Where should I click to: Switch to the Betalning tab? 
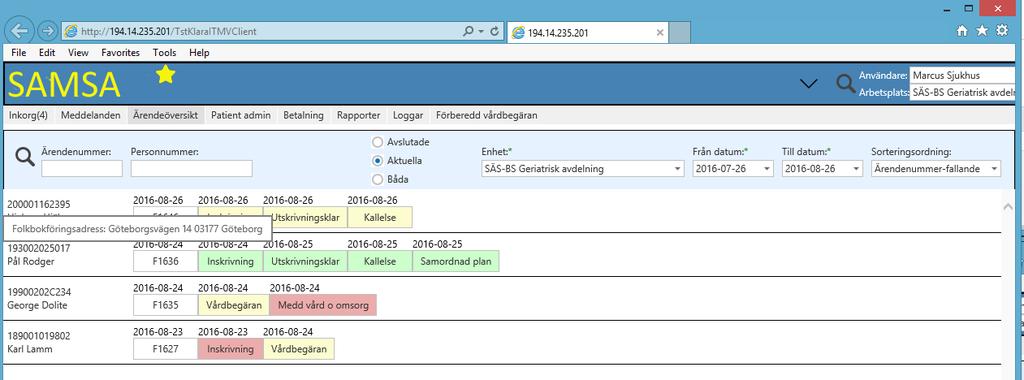[x=304, y=116]
